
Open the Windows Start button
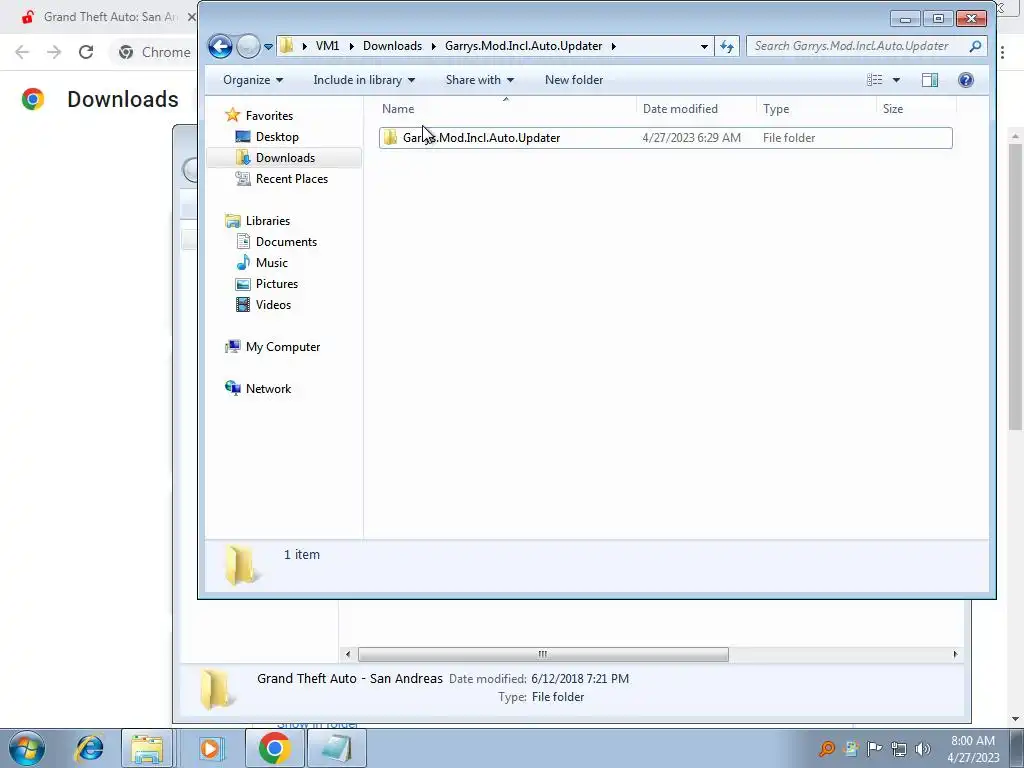(x=27, y=748)
